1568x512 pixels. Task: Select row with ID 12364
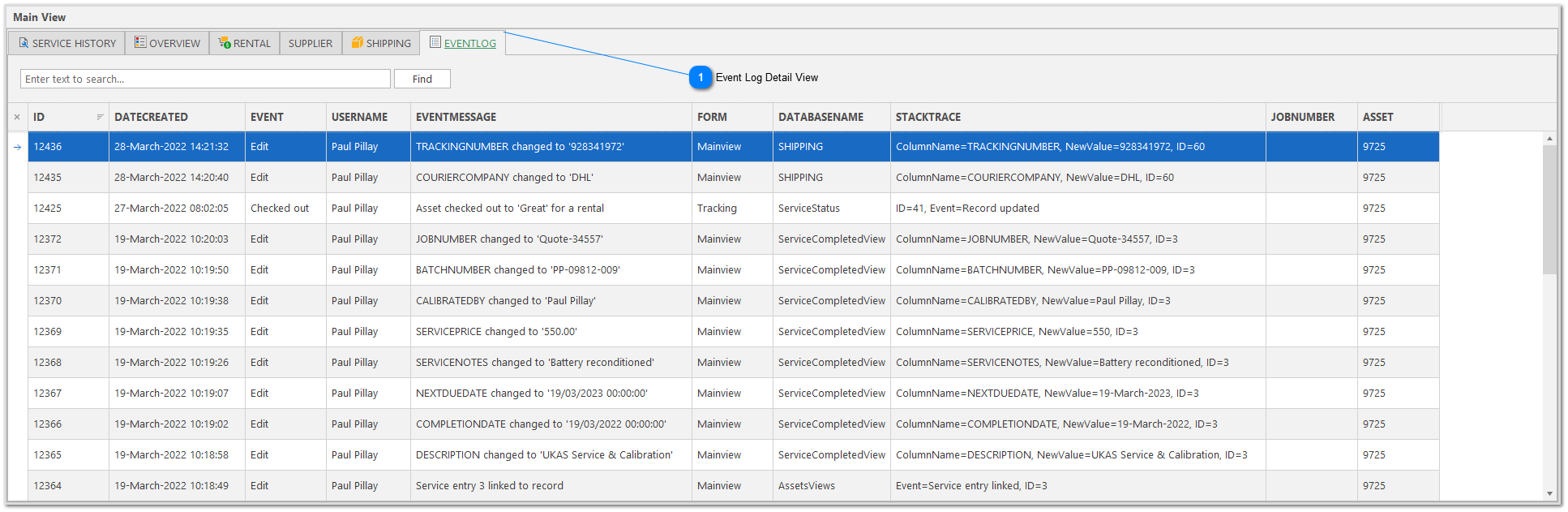tap(733, 486)
